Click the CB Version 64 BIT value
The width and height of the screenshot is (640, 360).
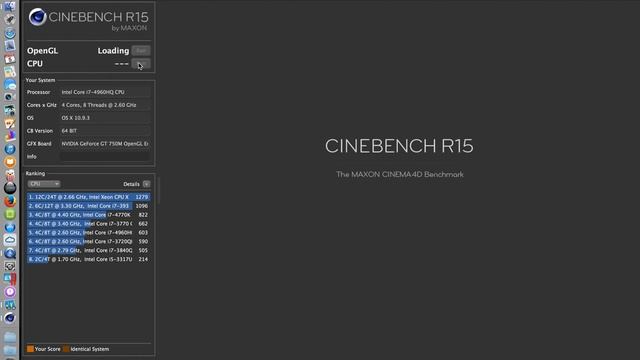pyautogui.click(x=105, y=131)
